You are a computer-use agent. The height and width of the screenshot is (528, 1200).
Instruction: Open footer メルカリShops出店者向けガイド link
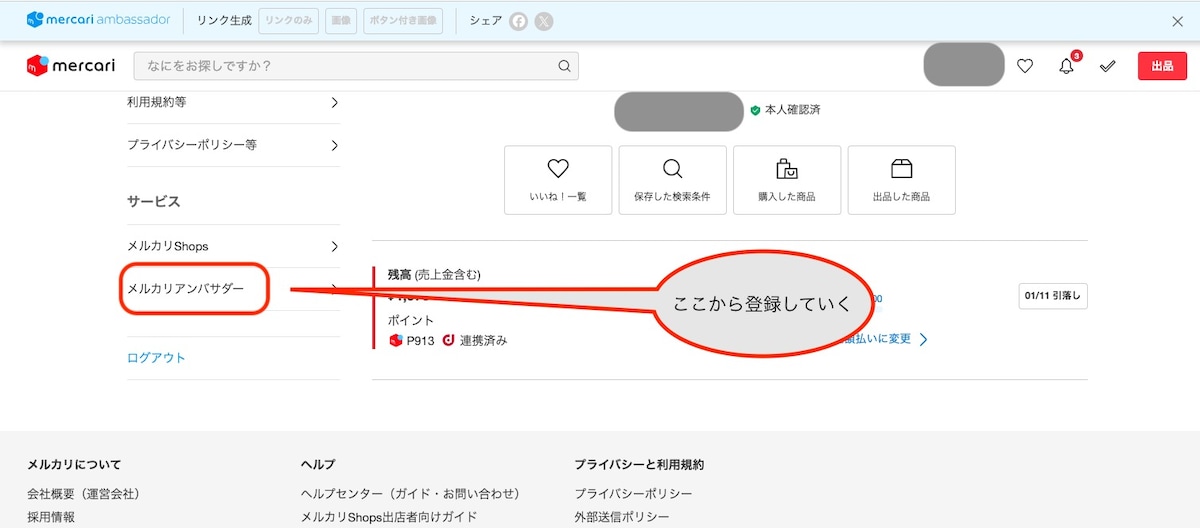[x=389, y=517]
